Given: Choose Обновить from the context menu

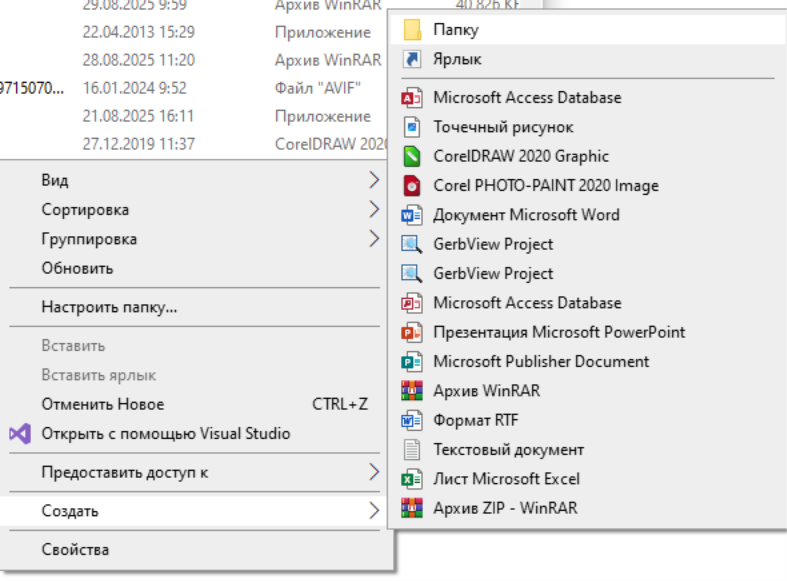Looking at the screenshot, I should pyautogui.click(x=195, y=268).
